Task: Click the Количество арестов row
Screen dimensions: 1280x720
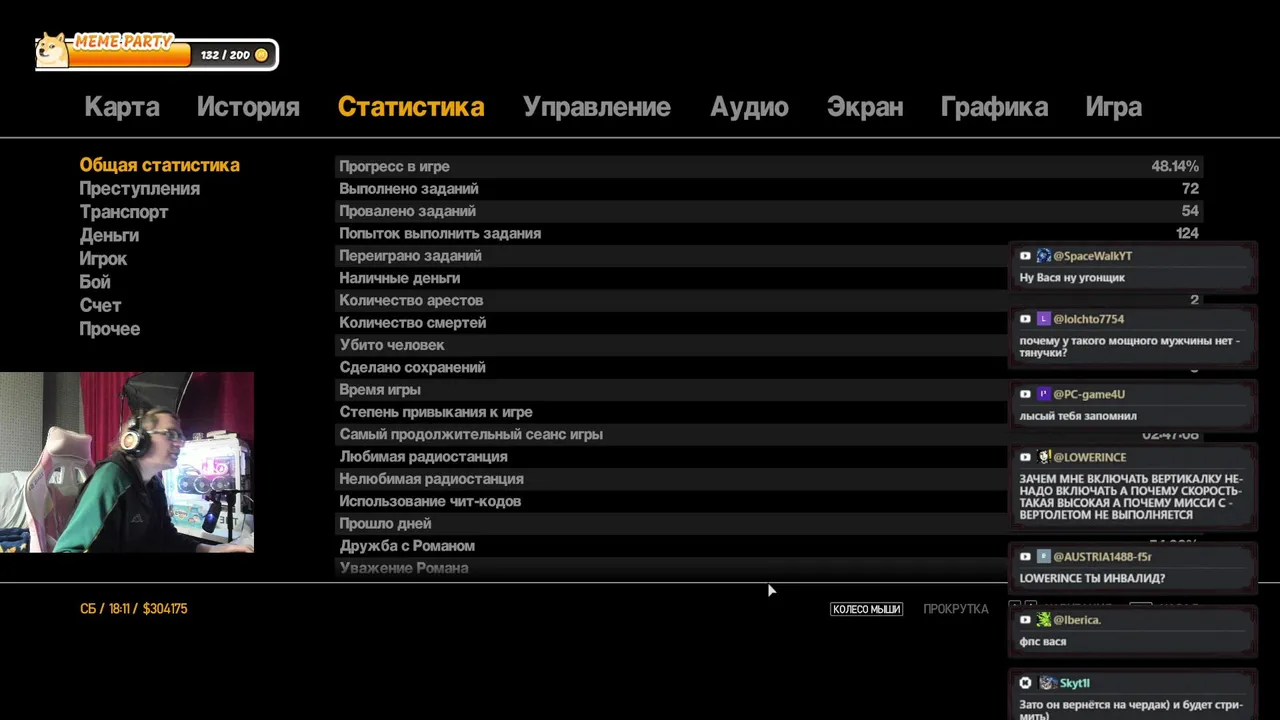Action: click(x=769, y=300)
